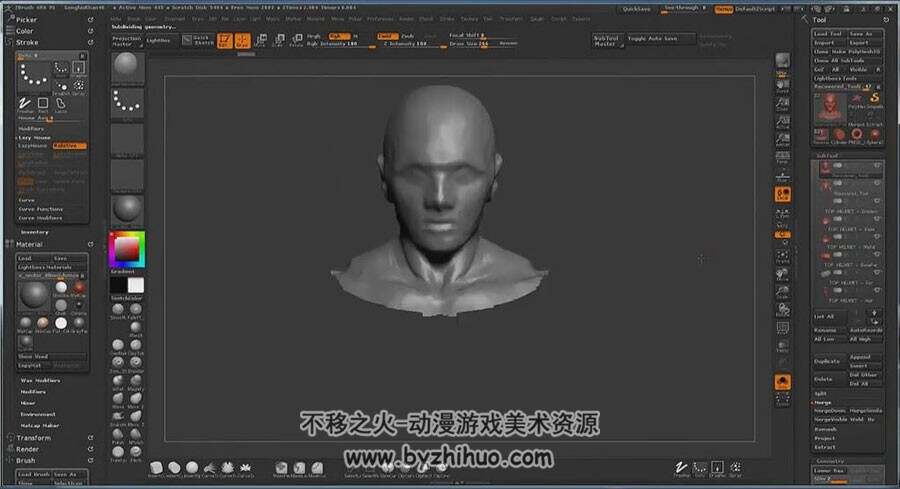Click QuickSave in the title bar
This screenshot has width=900, height=489.
637,9
